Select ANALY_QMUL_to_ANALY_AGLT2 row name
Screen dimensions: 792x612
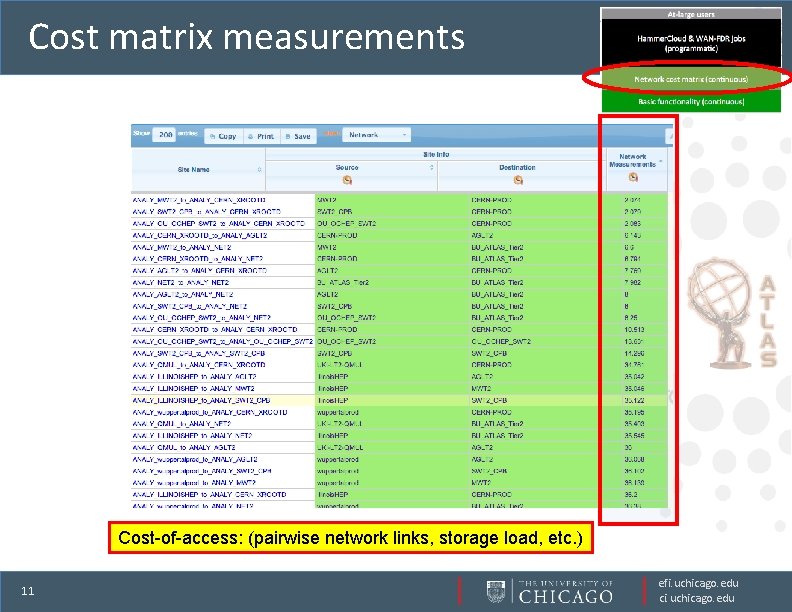[183, 447]
